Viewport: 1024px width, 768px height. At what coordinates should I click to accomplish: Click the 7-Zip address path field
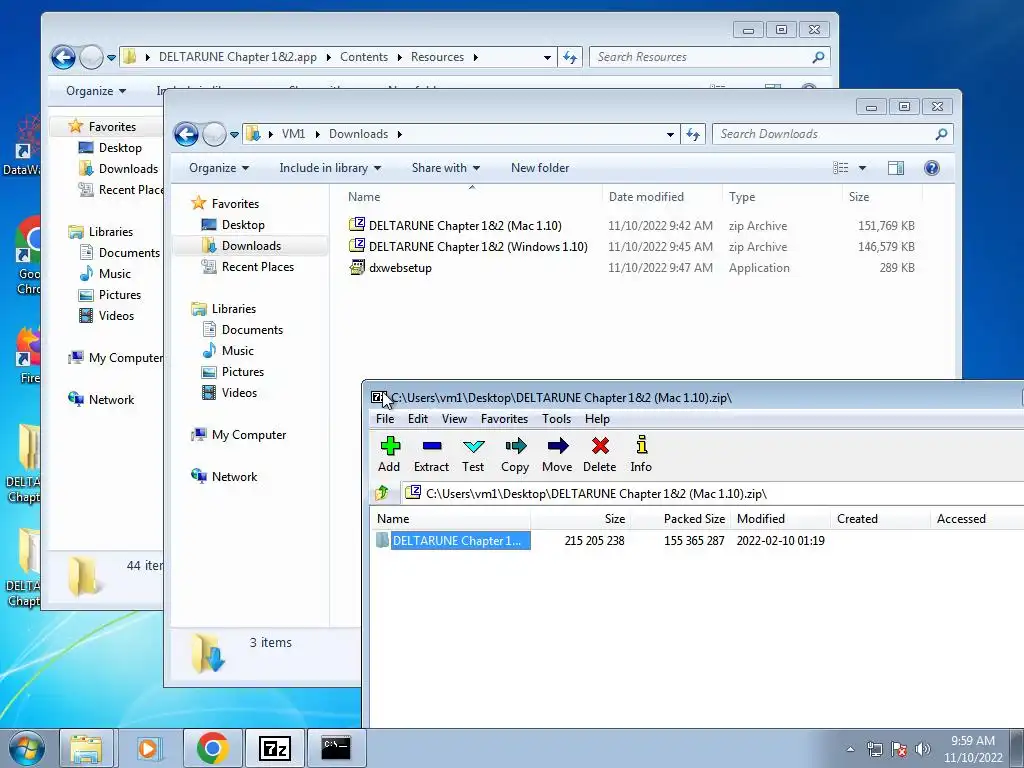[x=712, y=493]
